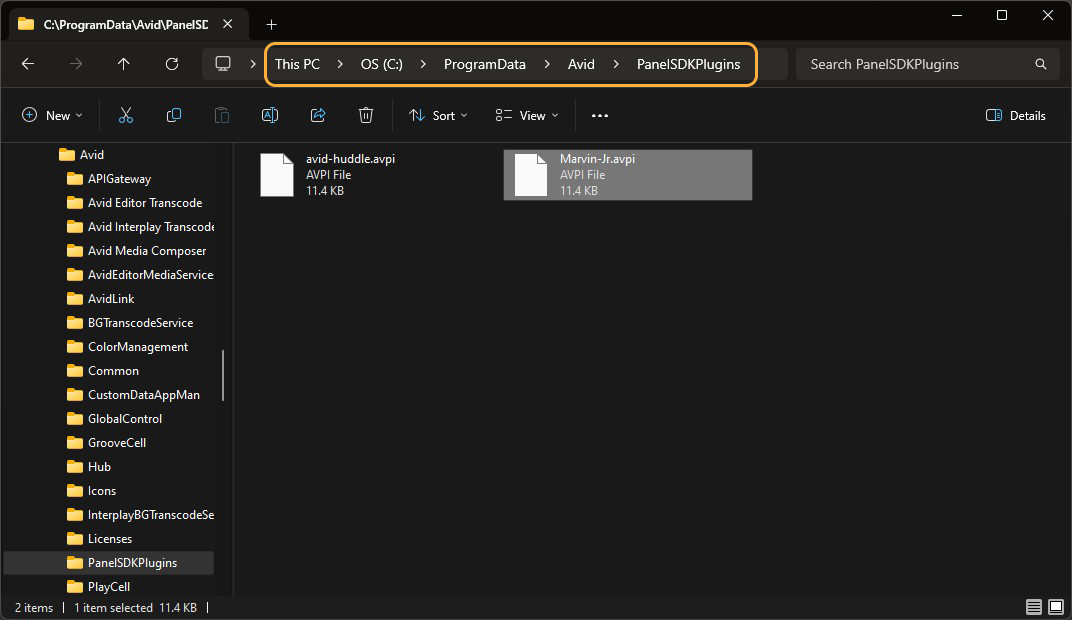Click the Copy icon in toolbar
The image size is (1072, 620).
pyautogui.click(x=174, y=116)
